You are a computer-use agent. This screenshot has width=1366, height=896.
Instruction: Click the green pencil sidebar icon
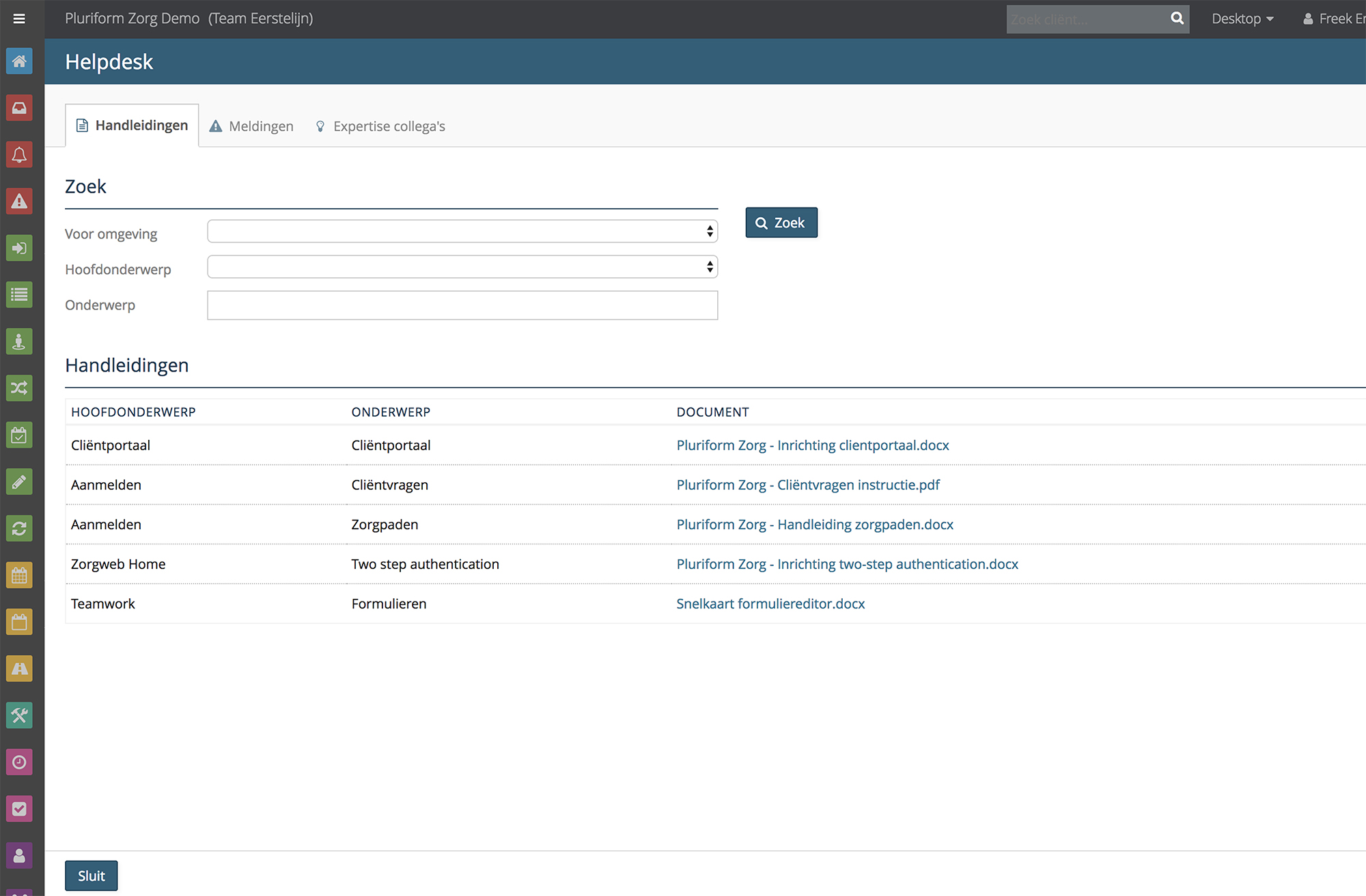click(19, 481)
